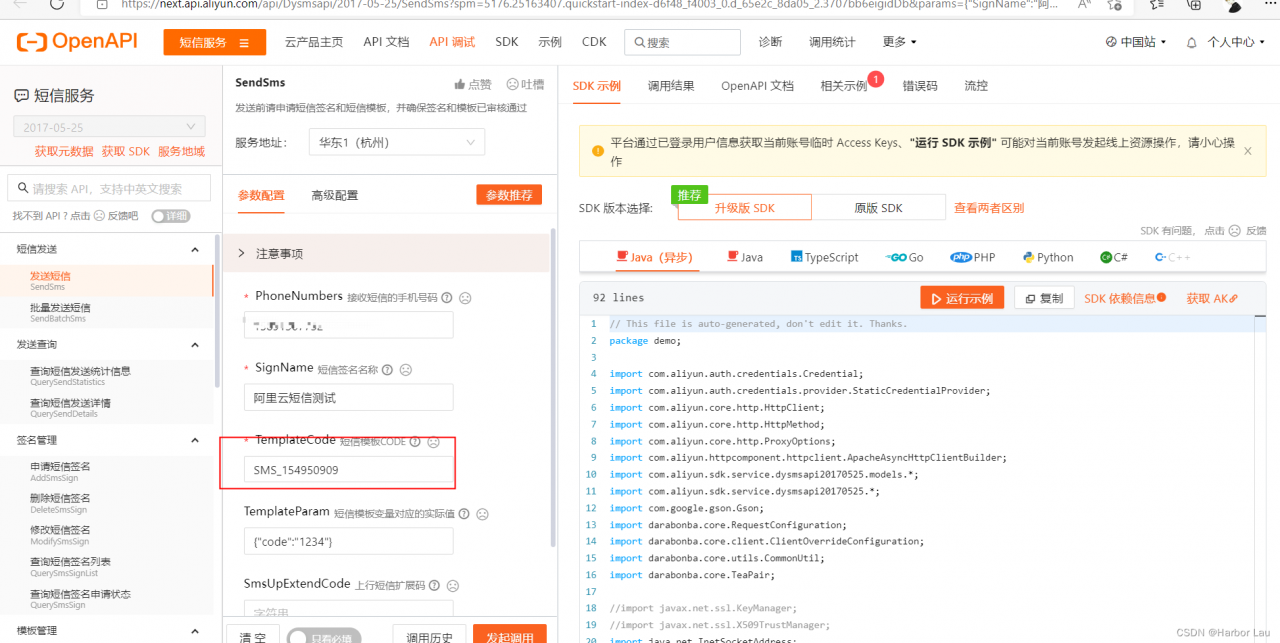Click the 短信服务 chat bubble icon
1280x643 pixels.
pyautogui.click(x=21, y=96)
